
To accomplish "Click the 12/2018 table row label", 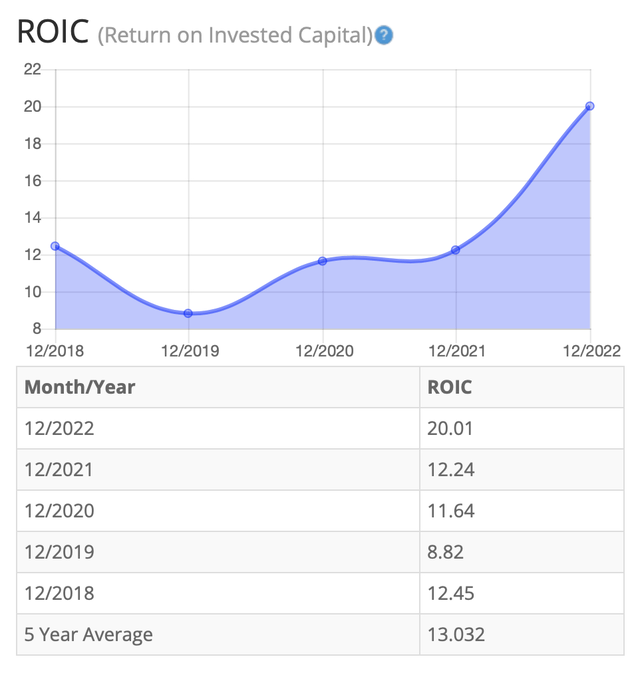I will coord(59,592).
